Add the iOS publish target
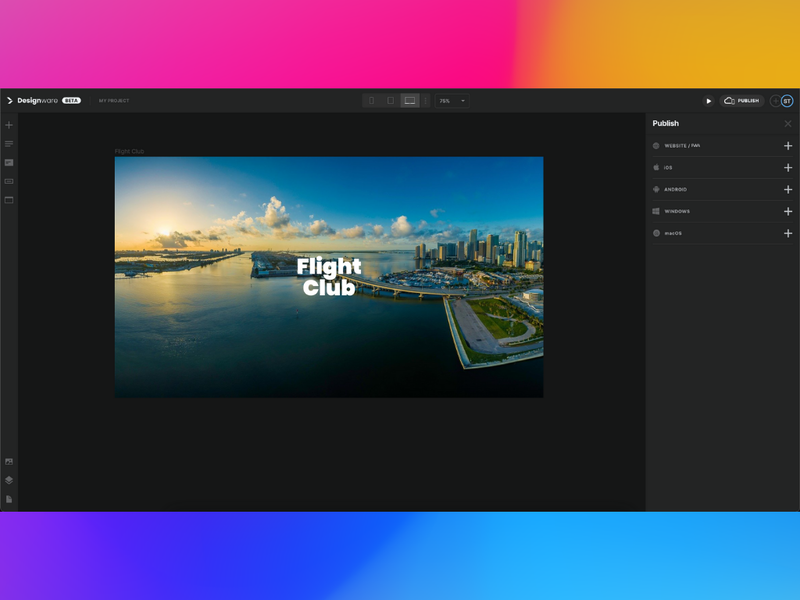 787,168
